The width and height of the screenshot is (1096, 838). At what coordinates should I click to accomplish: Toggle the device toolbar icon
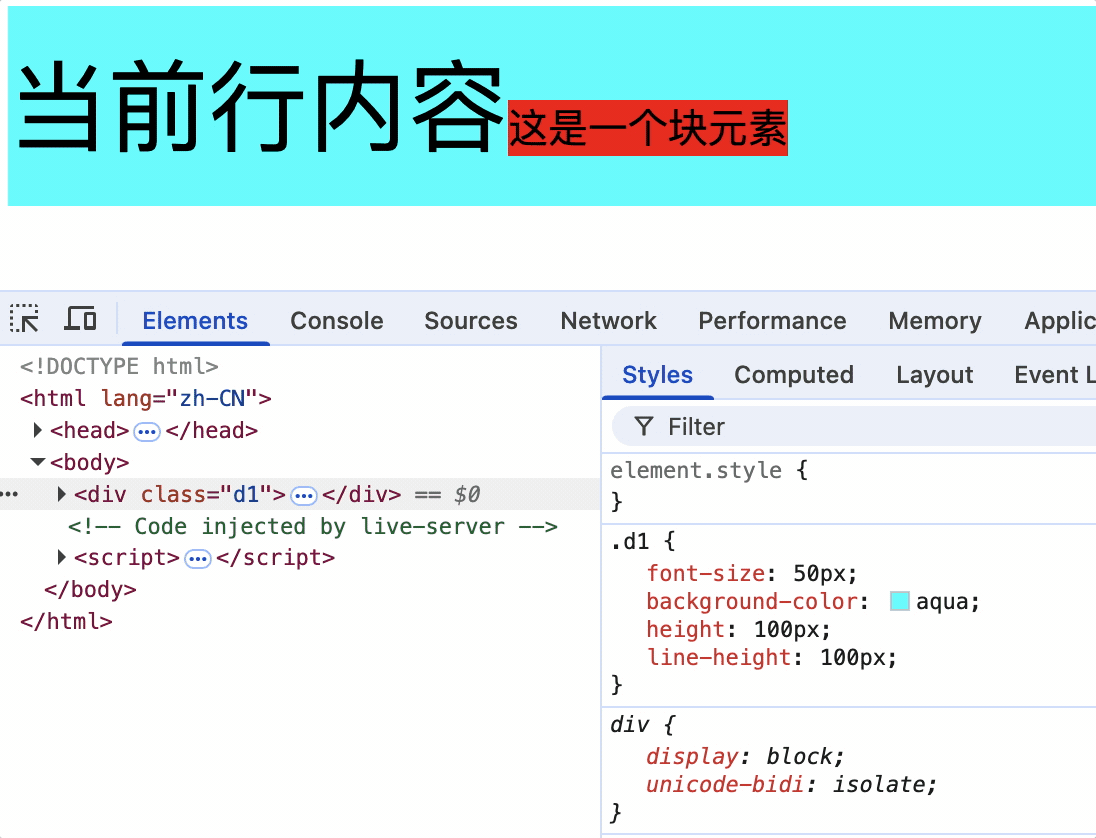(x=80, y=318)
